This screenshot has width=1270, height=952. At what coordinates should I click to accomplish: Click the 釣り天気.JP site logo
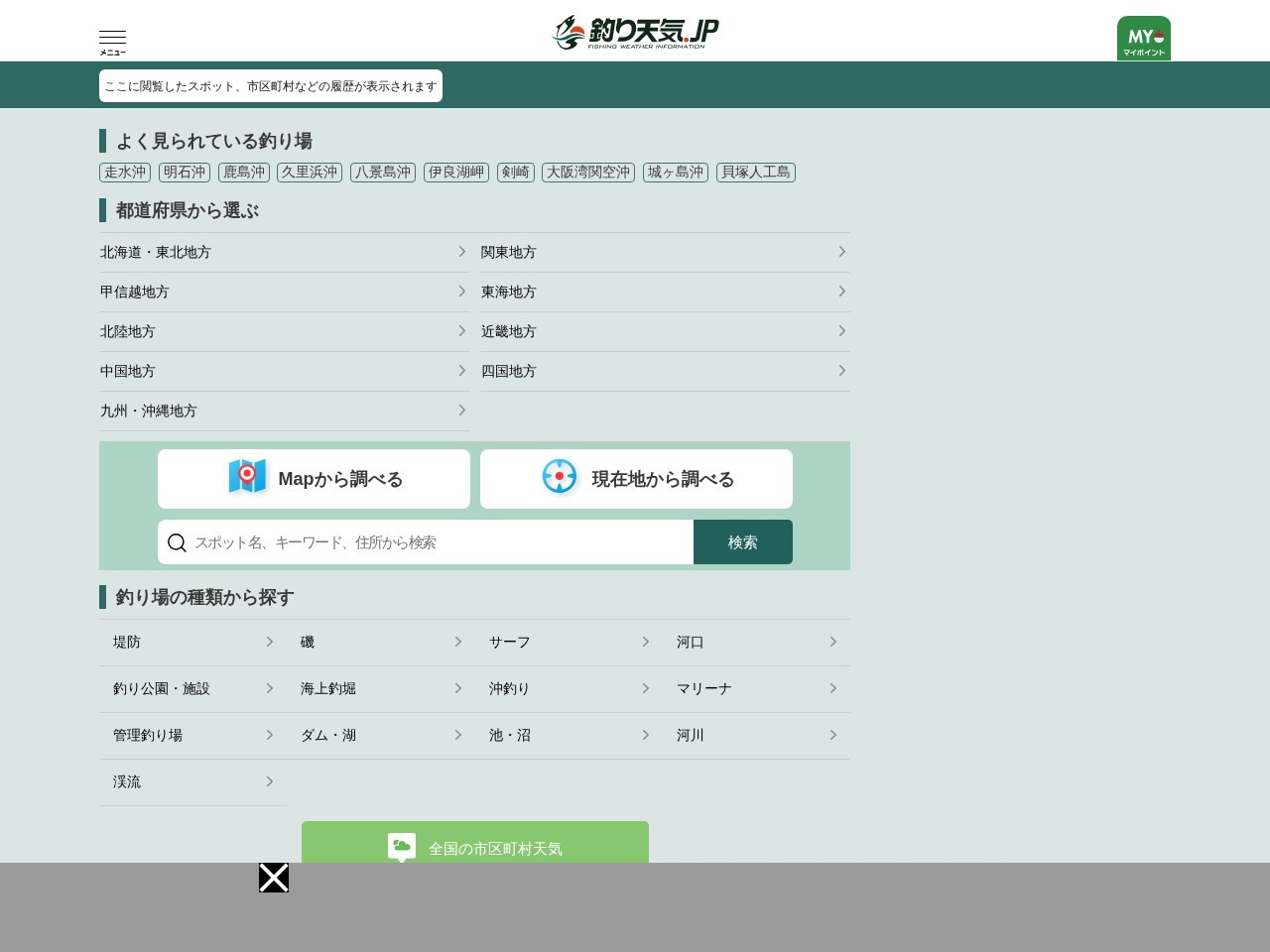tap(635, 33)
